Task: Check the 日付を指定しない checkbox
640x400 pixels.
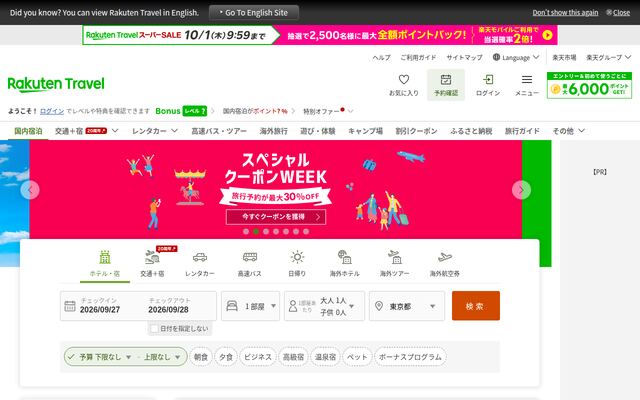Action: click(154, 328)
